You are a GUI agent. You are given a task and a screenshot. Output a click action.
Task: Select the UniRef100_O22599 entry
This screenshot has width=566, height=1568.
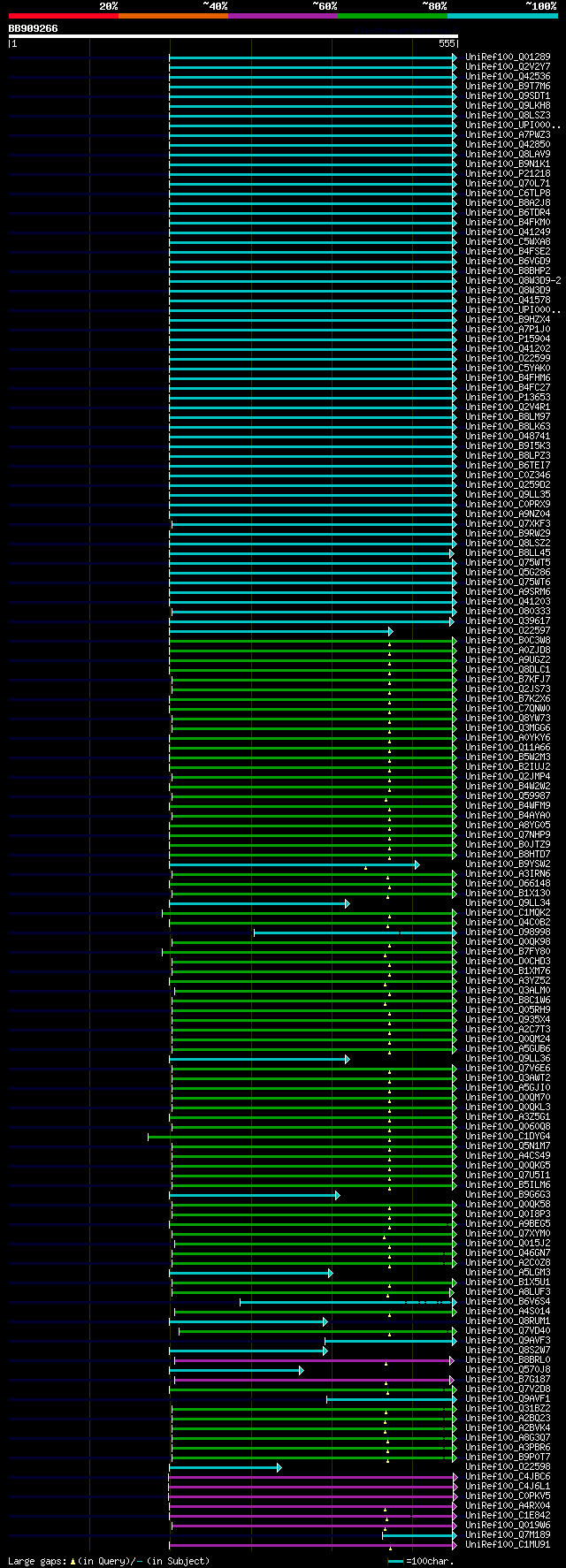[x=508, y=358]
